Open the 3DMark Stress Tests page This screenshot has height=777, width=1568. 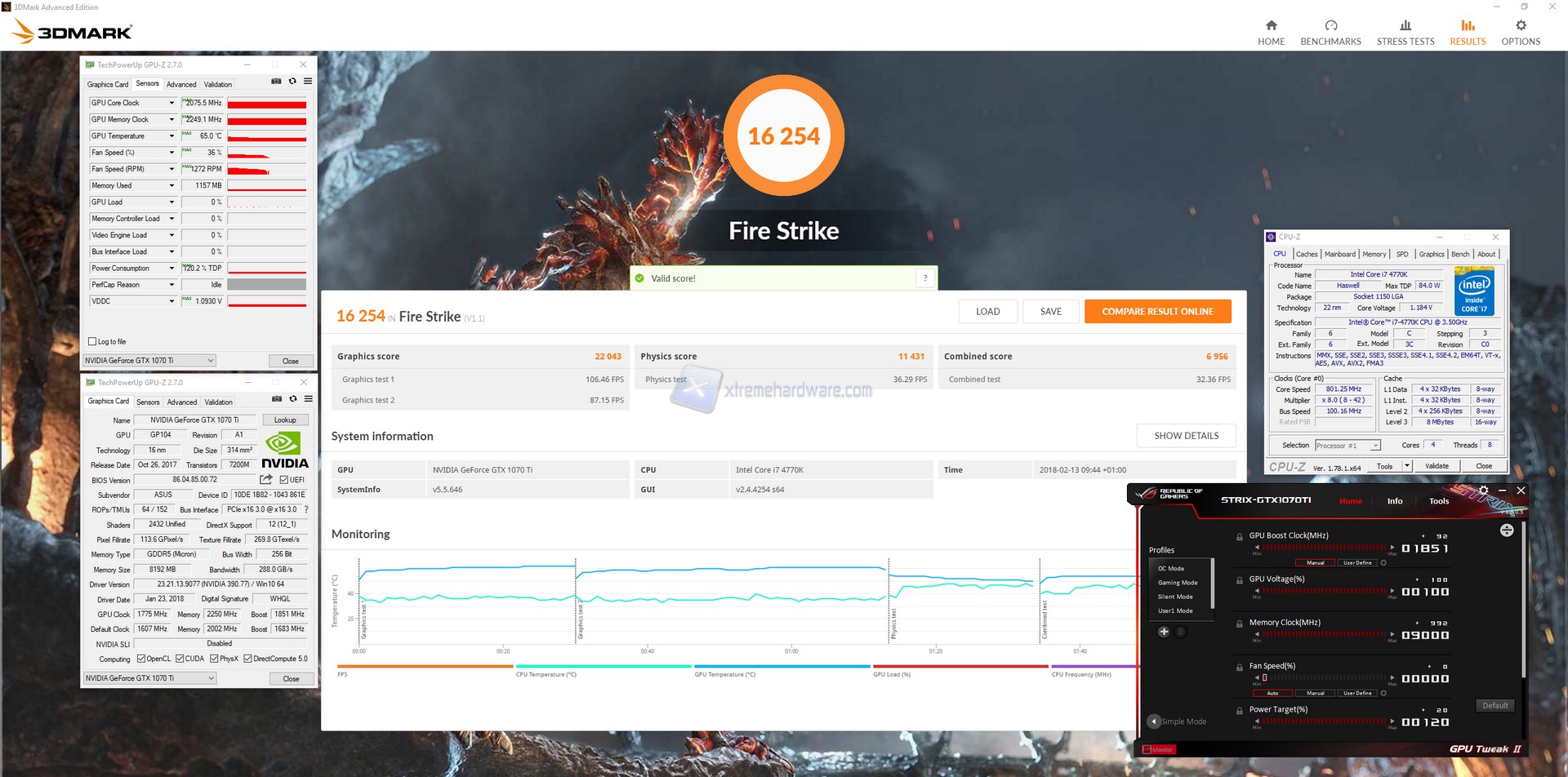1405,33
